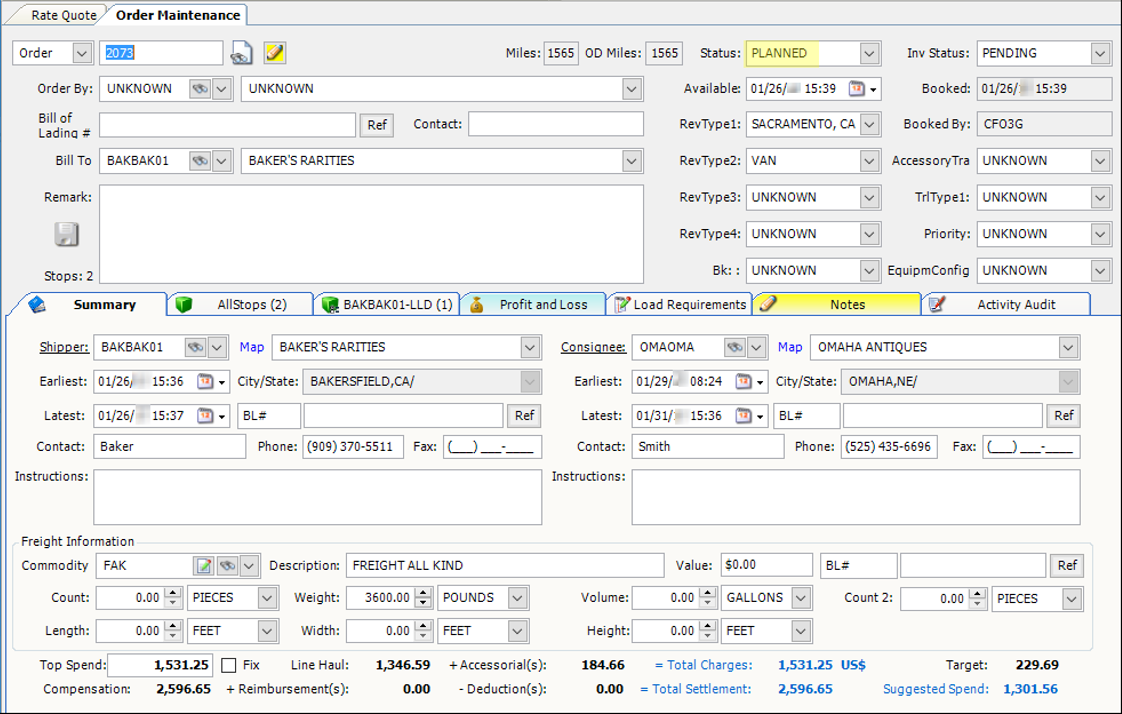Click the Ref button beside Bill of Lading
Viewport: 1122px width, 714px height.
377,125
